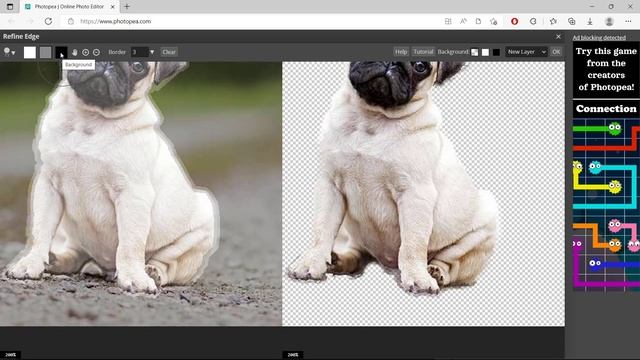Set preview background to transparent checkerboard
The width and height of the screenshot is (640, 360).
tap(475, 52)
